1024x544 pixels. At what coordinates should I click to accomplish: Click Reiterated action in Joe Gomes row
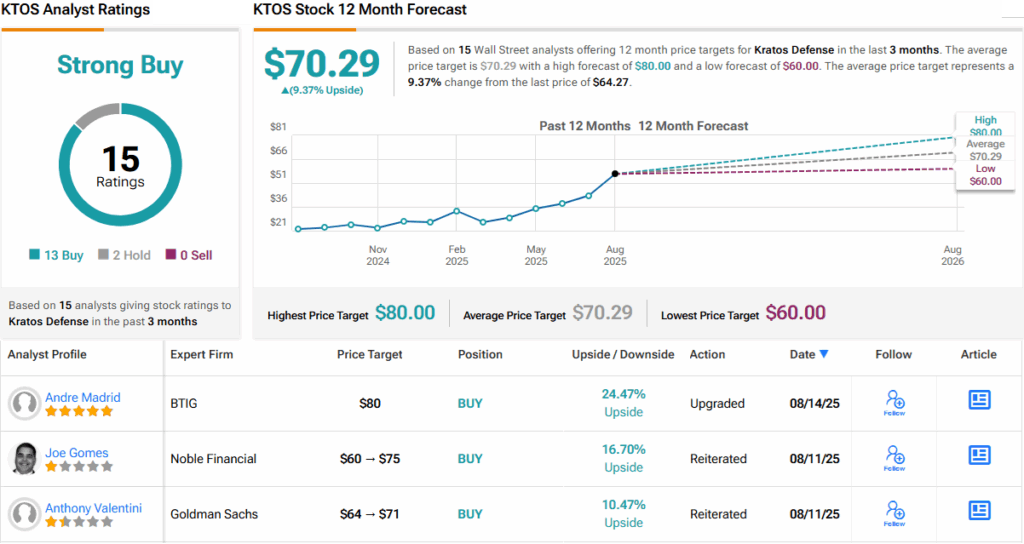point(718,458)
